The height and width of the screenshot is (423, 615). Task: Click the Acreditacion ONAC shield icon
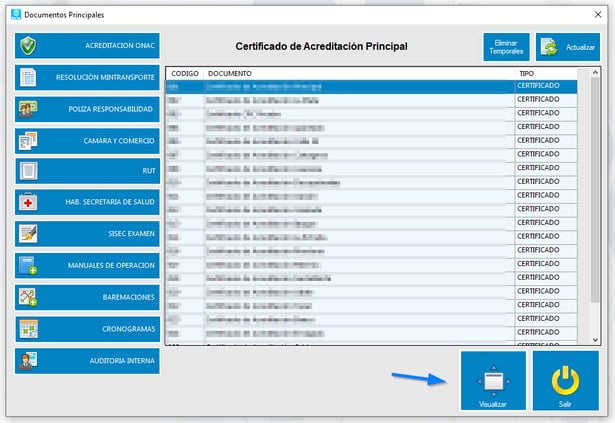(29, 46)
